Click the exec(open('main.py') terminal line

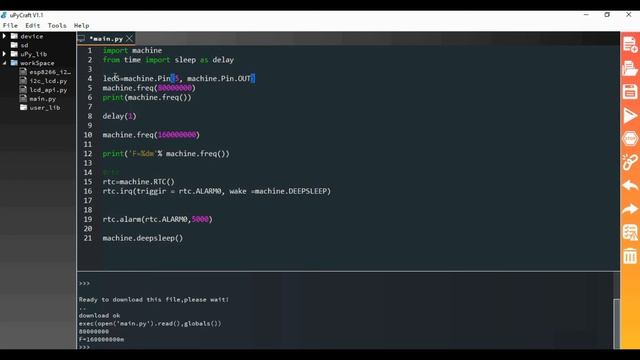150,323
